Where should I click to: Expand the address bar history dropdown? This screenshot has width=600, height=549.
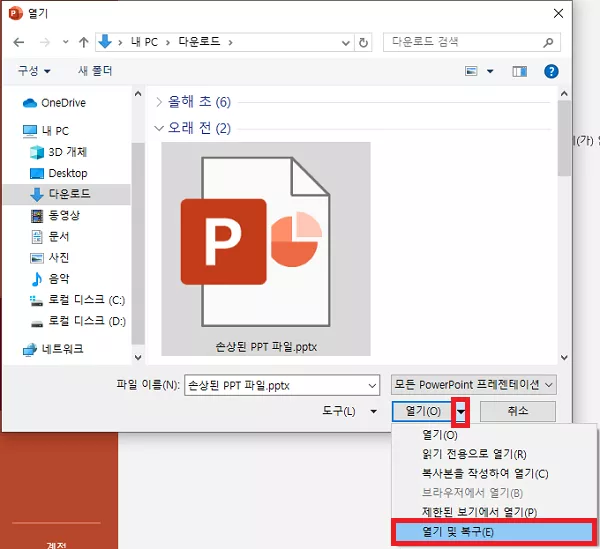pyautogui.click(x=346, y=43)
